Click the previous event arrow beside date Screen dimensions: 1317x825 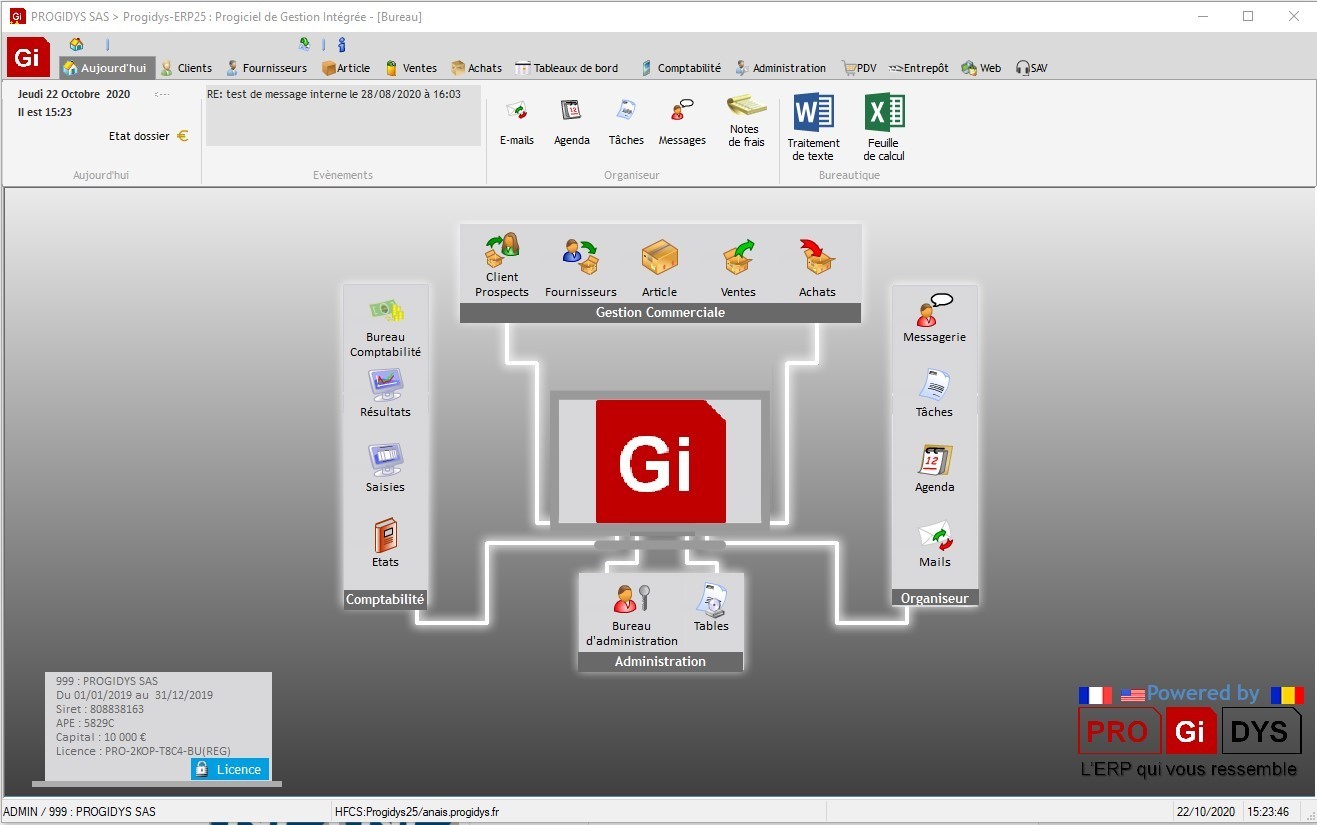pyautogui.click(x=162, y=94)
